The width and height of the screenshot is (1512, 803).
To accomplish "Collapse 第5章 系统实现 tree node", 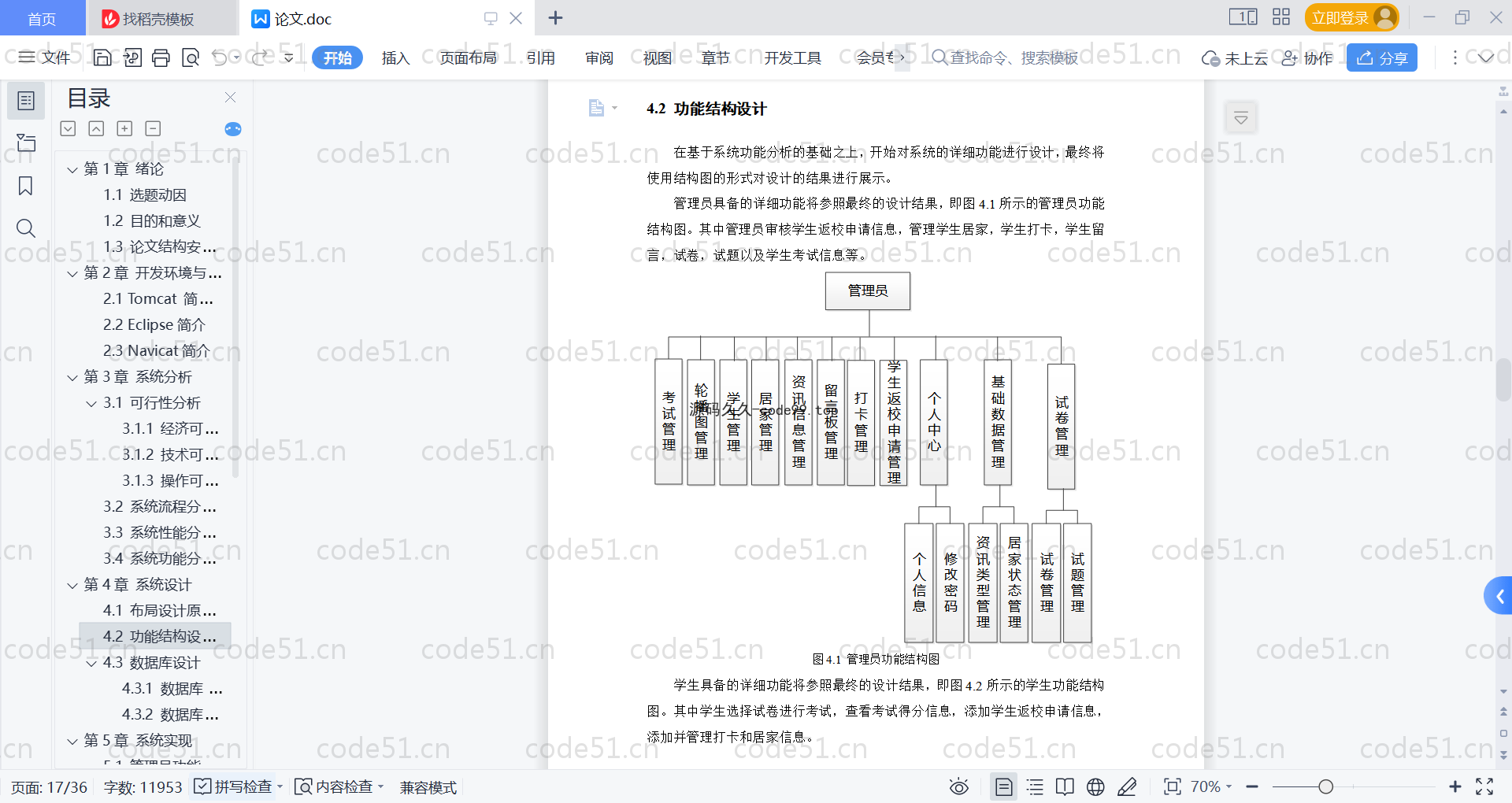I will pyautogui.click(x=72, y=741).
